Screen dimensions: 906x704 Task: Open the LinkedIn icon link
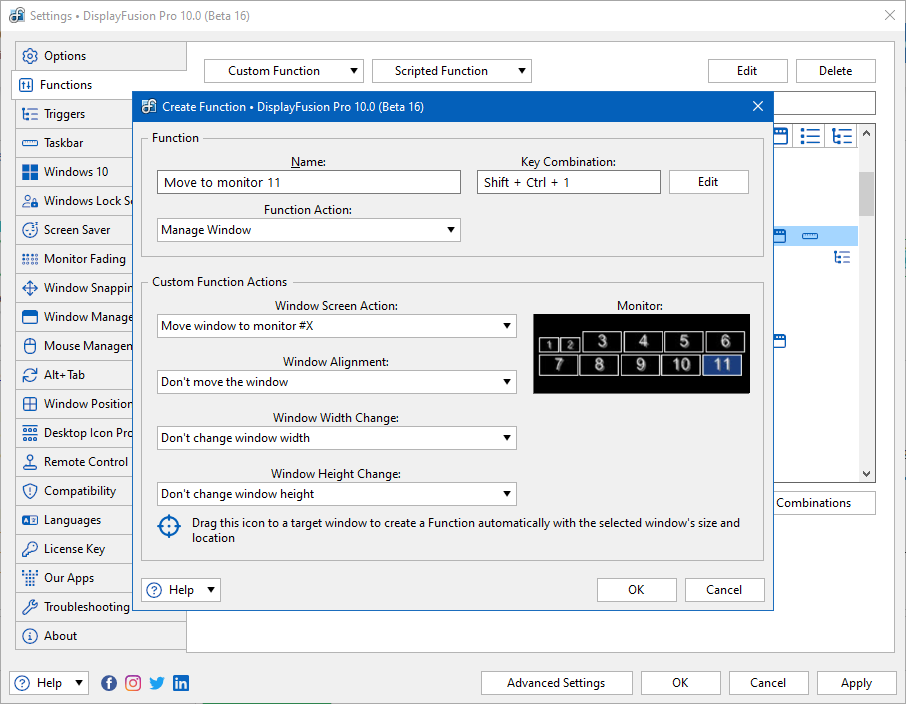tap(181, 683)
